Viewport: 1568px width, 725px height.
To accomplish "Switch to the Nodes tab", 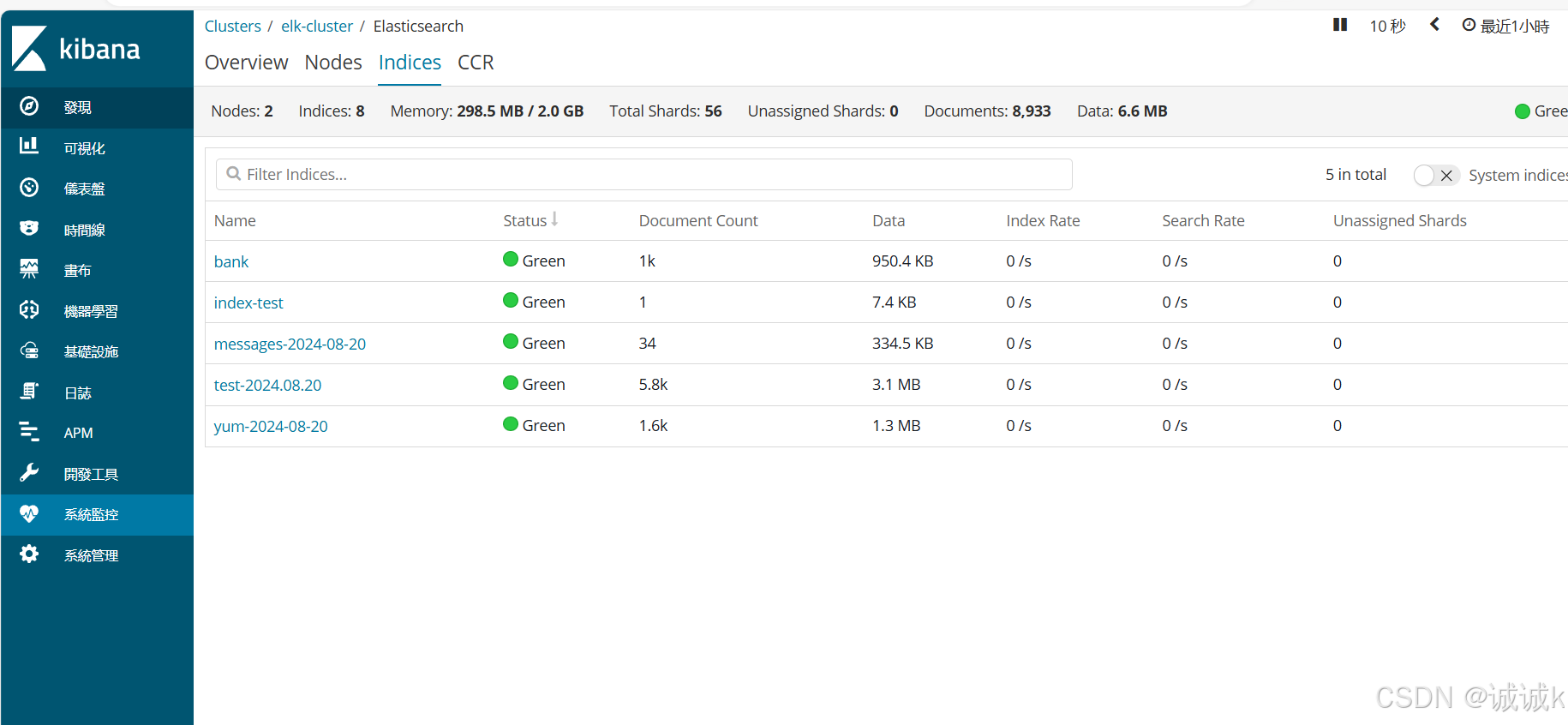I will (333, 63).
